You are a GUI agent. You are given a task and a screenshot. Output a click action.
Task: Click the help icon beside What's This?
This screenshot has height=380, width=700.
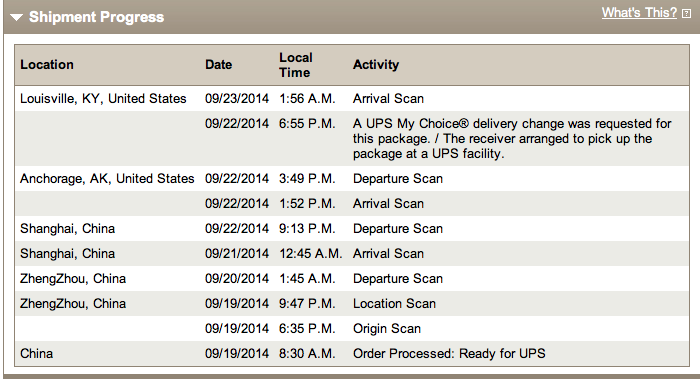point(686,14)
